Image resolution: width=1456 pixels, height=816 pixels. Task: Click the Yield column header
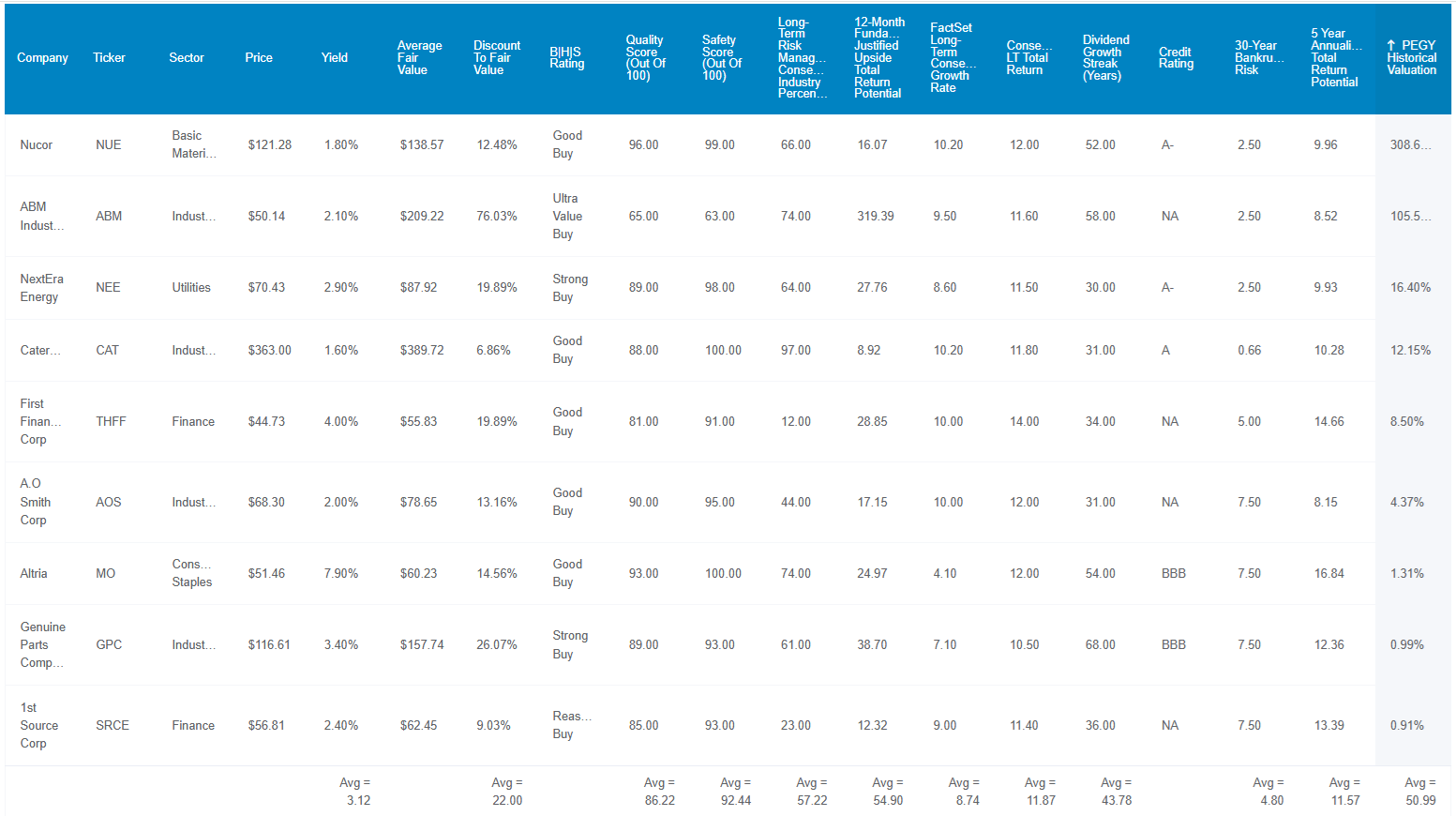point(335,58)
